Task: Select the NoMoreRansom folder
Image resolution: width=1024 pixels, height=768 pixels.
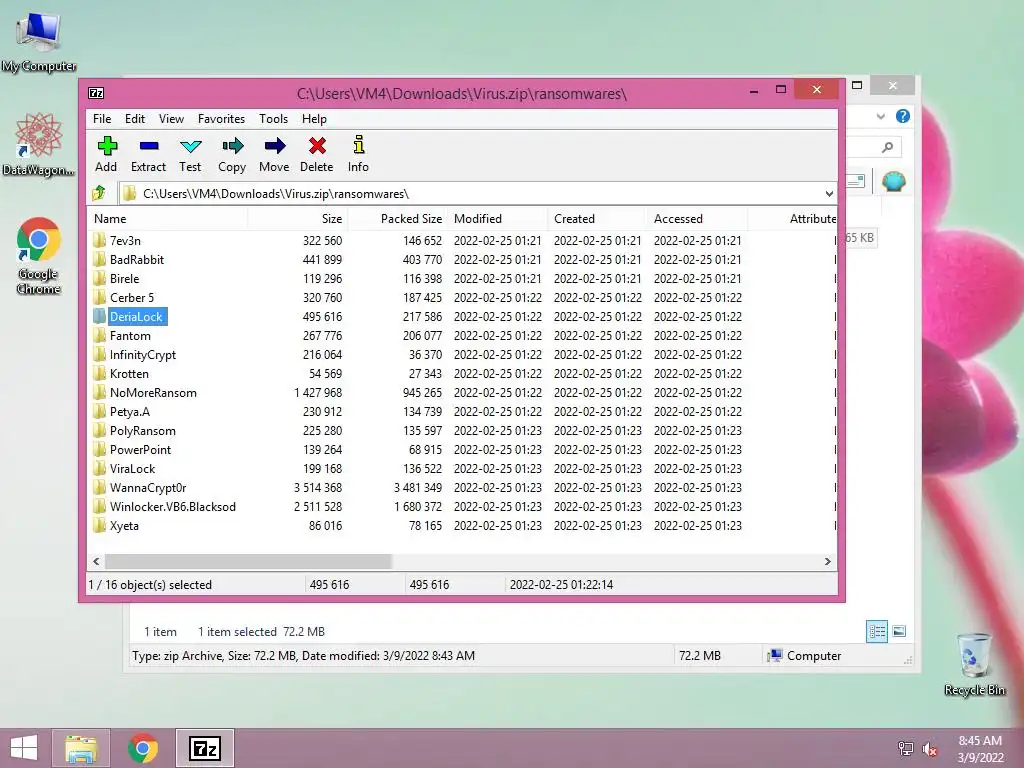Action: (x=153, y=392)
